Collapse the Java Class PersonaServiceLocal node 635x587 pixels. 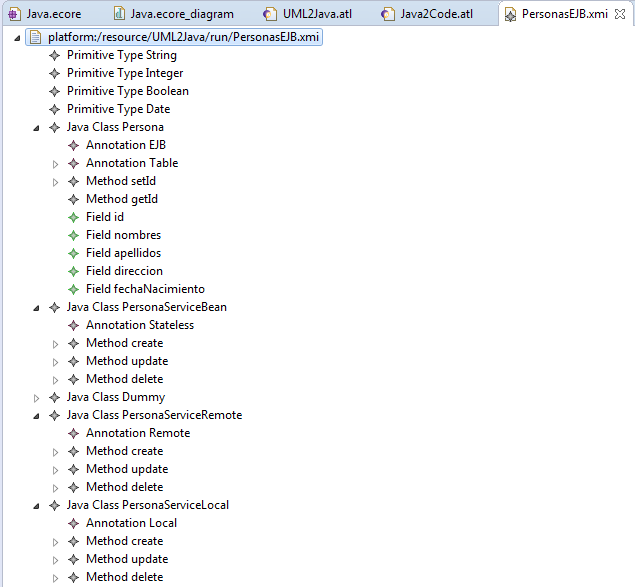tap(36, 506)
